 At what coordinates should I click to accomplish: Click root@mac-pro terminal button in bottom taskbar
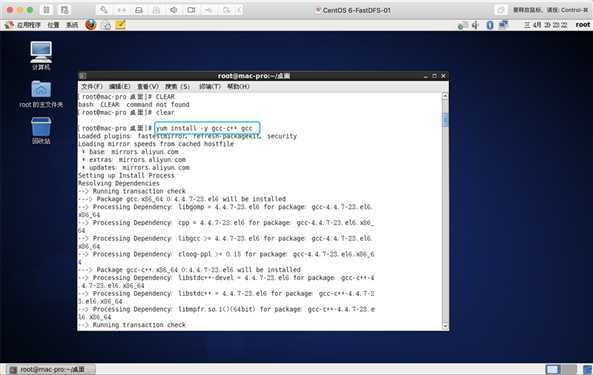pos(52,370)
